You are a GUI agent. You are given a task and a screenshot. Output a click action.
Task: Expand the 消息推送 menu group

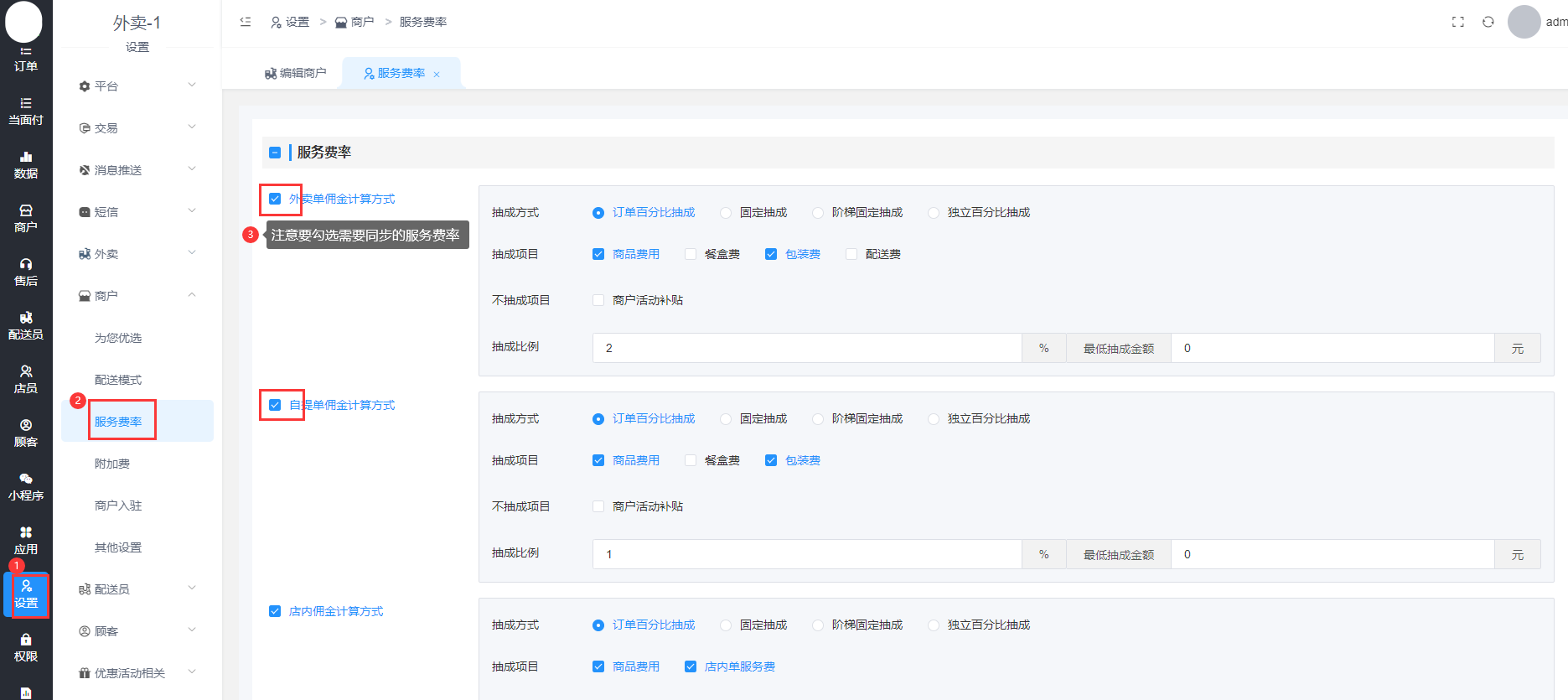point(137,170)
